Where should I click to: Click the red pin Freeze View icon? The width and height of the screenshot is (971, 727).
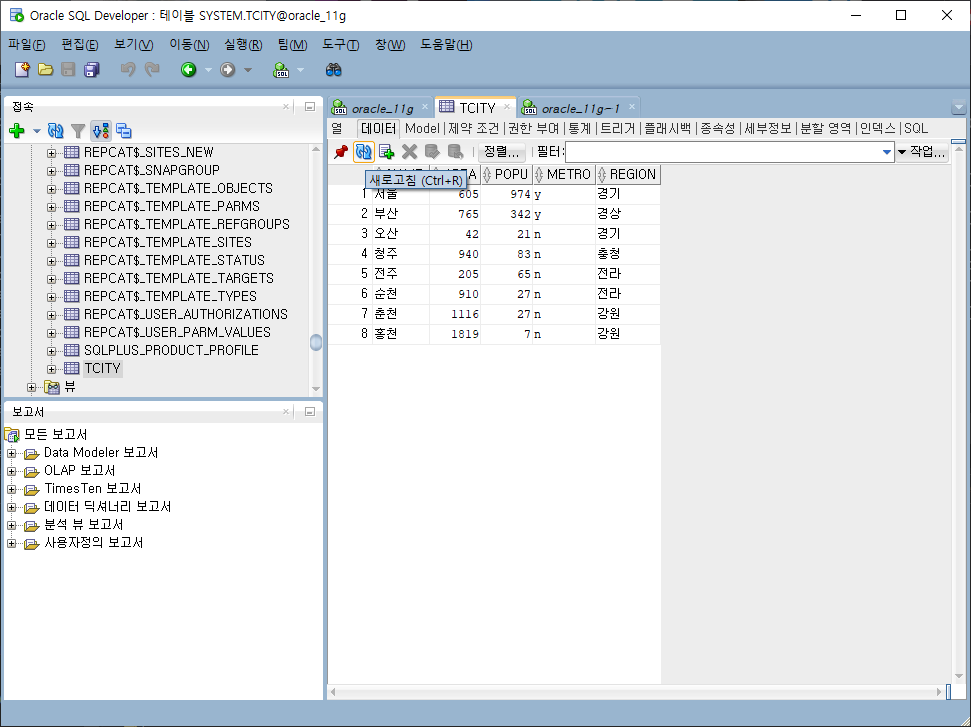point(341,152)
